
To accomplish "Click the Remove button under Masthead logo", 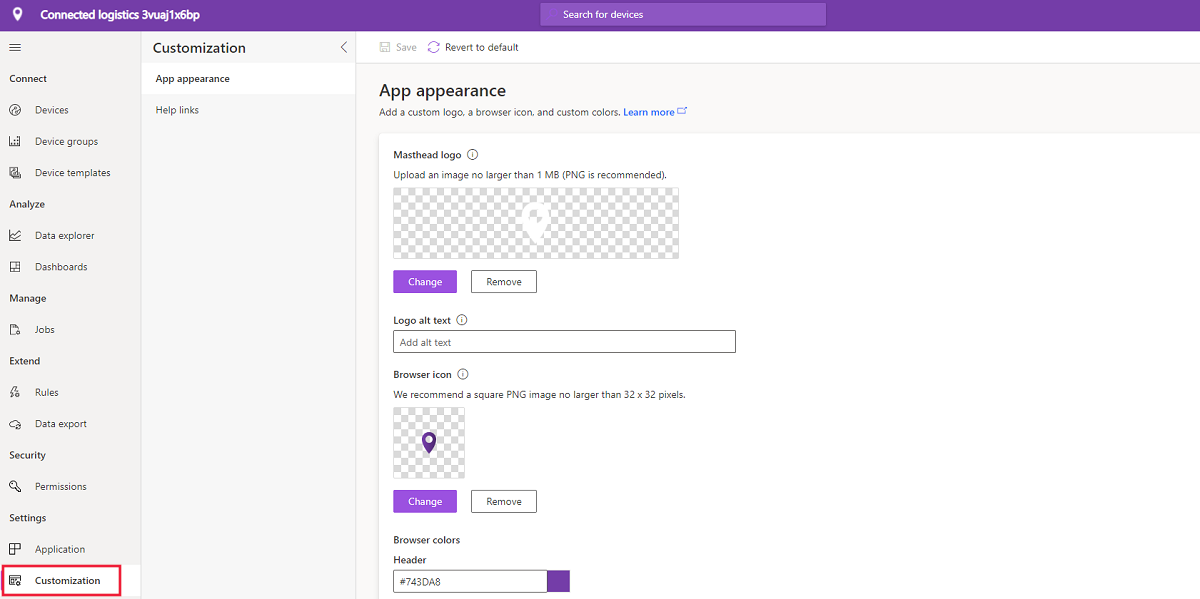I will [504, 282].
